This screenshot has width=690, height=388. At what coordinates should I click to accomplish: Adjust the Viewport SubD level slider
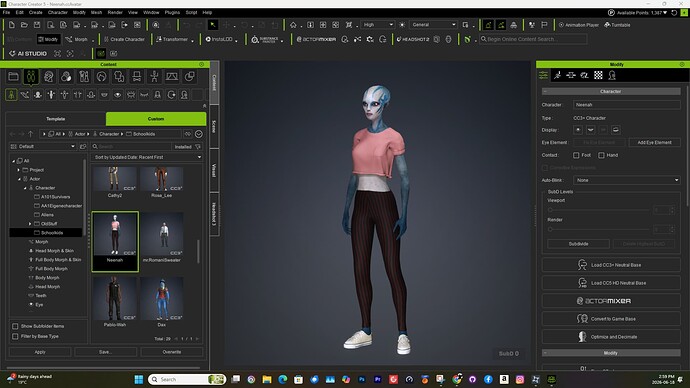click(x=598, y=210)
